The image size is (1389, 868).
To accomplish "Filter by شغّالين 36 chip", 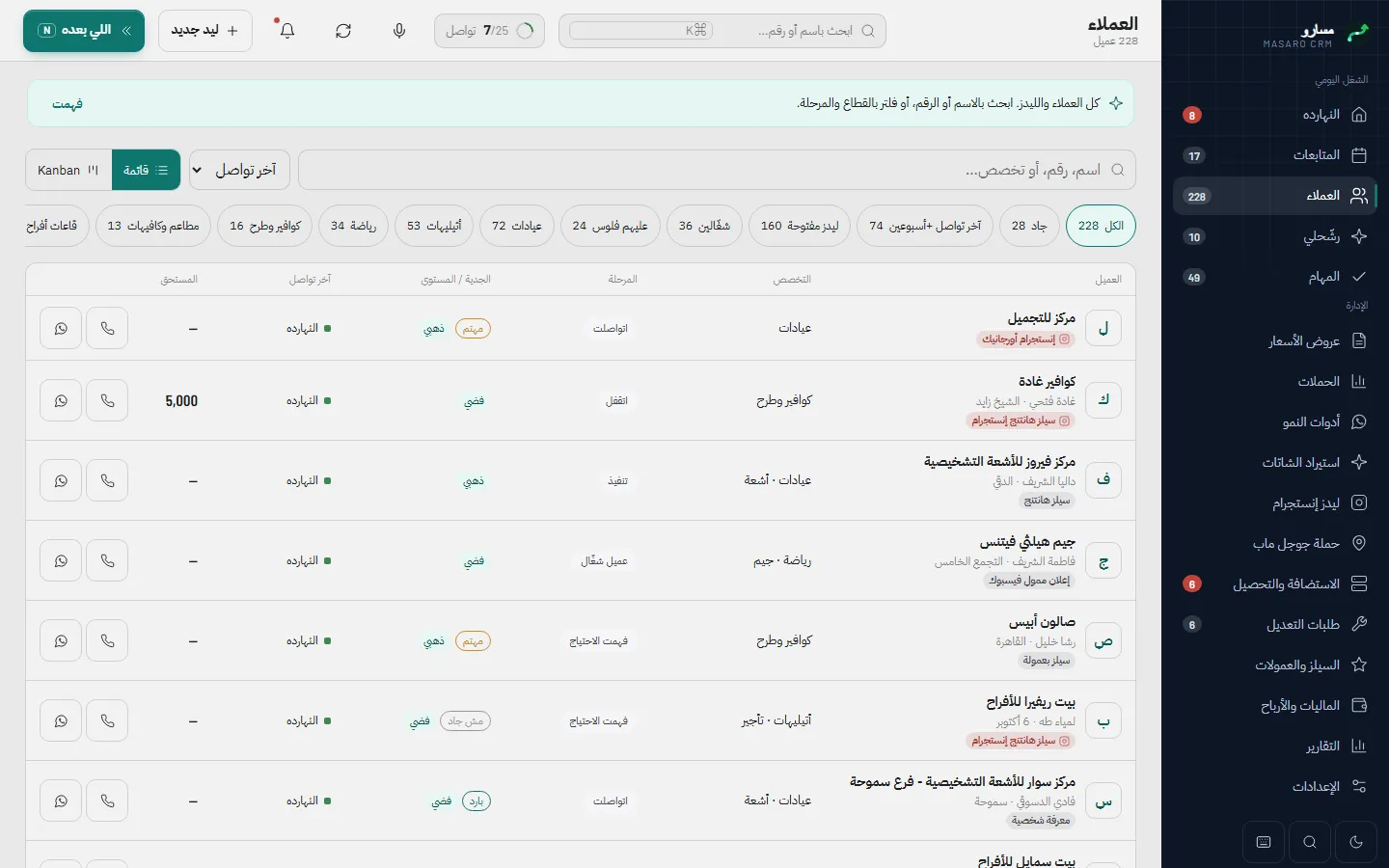I will point(704,226).
